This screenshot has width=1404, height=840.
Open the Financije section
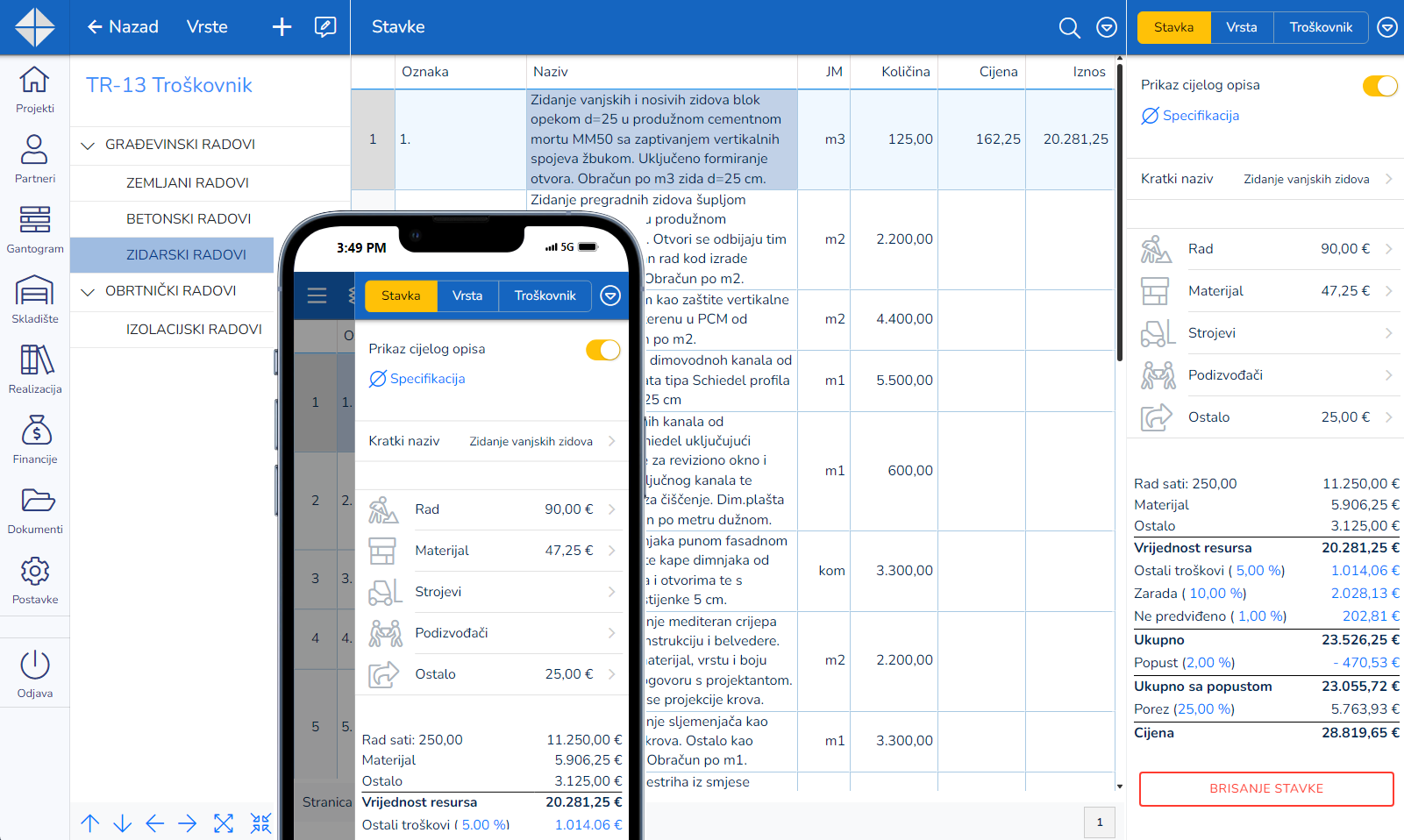(x=35, y=438)
